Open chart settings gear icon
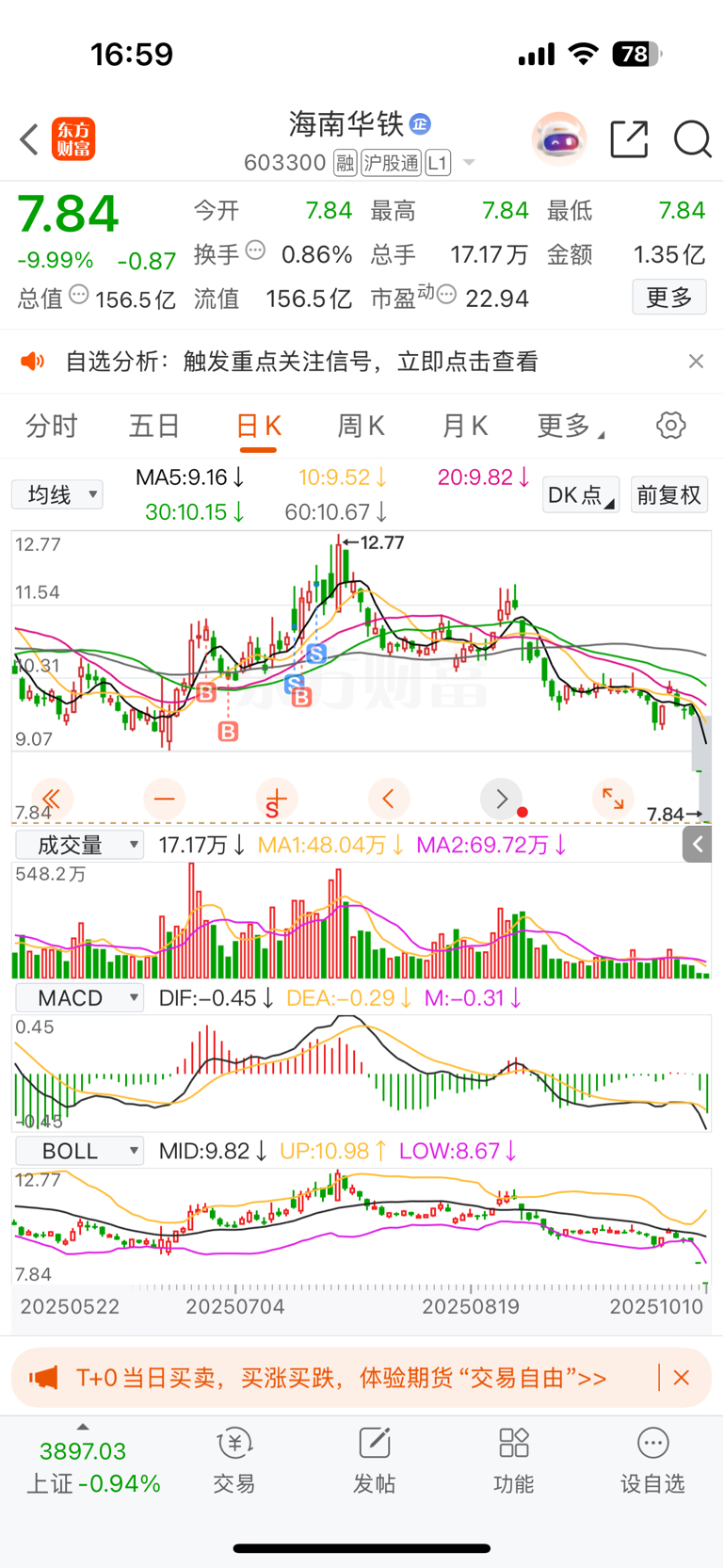 [x=670, y=426]
